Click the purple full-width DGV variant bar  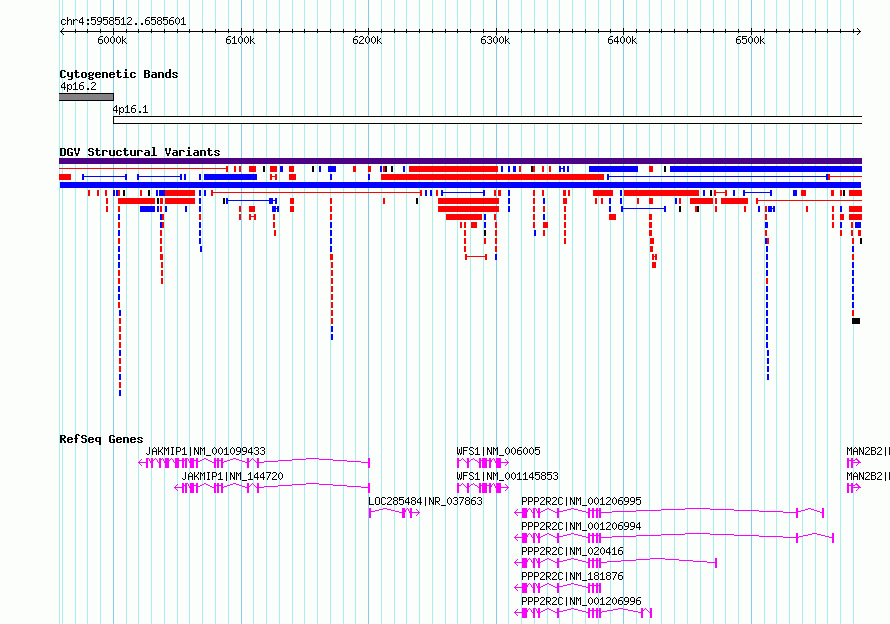[460, 161]
